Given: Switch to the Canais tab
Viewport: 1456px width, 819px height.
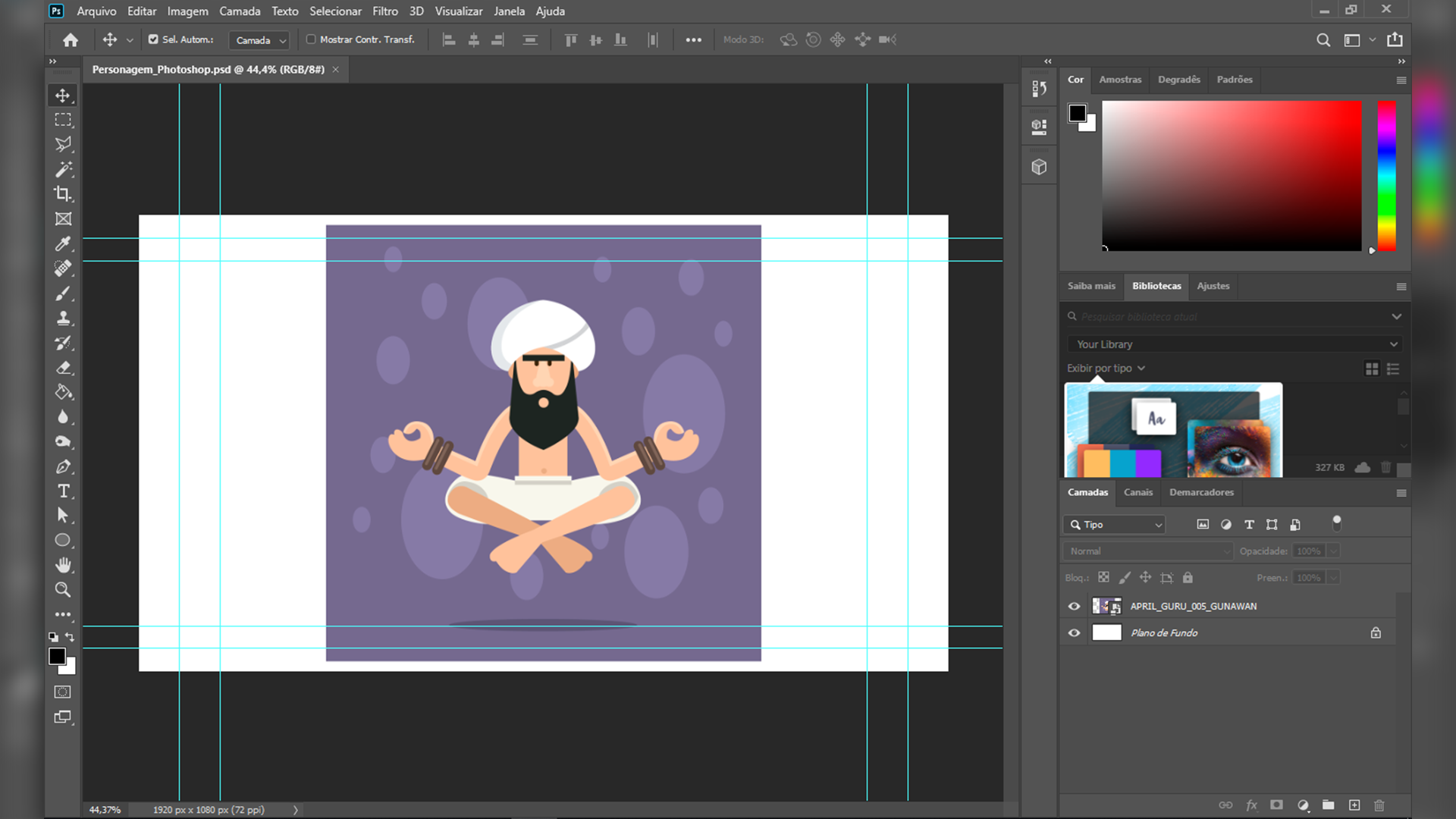Looking at the screenshot, I should click(1137, 492).
